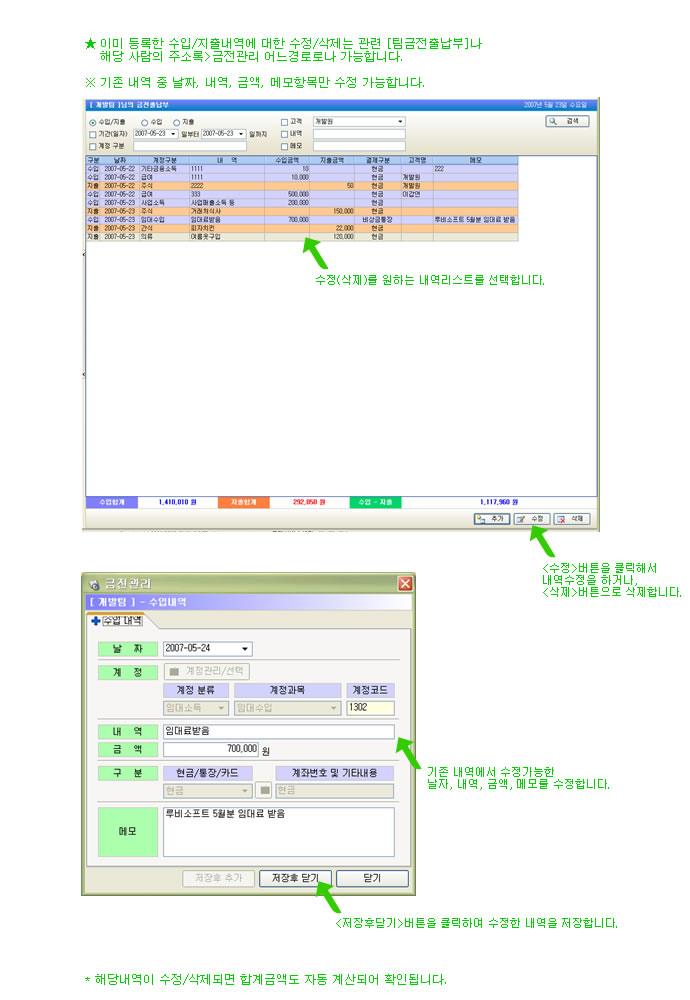Switch to the 수입 내역 tab
This screenshot has height=1000, width=690.
coord(122,621)
